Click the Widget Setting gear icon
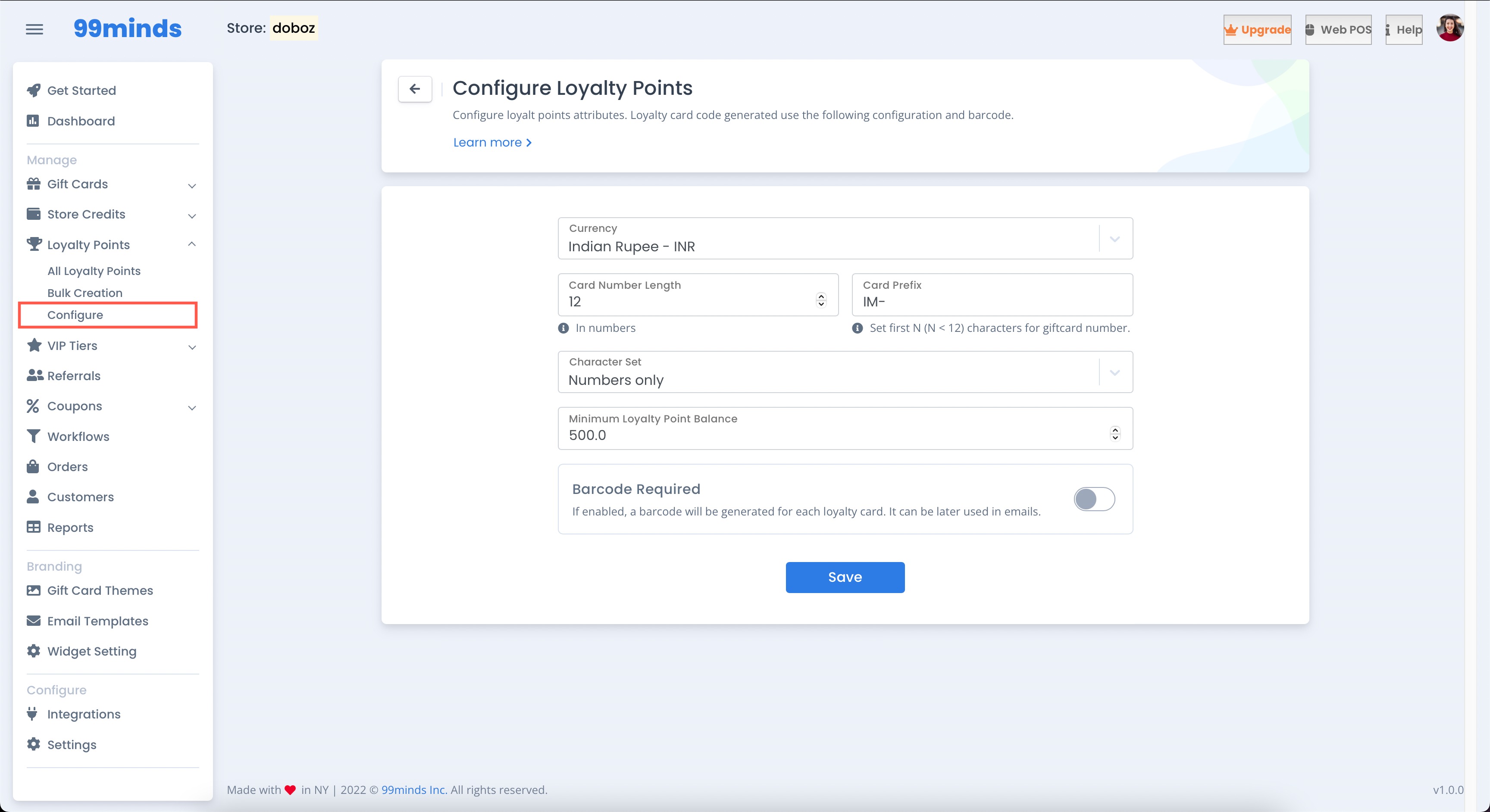This screenshot has width=1490, height=812. click(x=34, y=651)
